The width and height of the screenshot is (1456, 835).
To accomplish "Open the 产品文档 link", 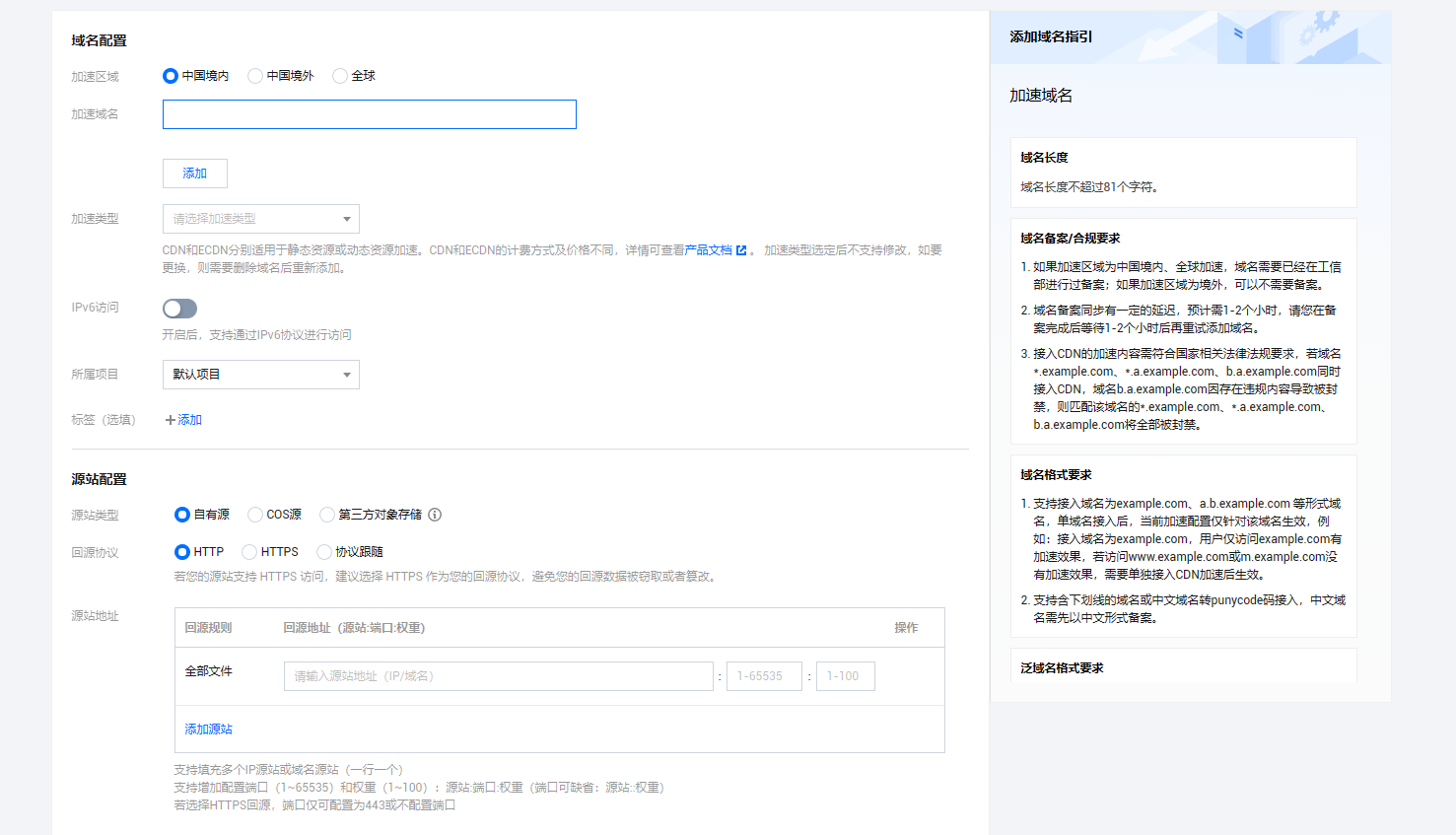I will point(708,250).
